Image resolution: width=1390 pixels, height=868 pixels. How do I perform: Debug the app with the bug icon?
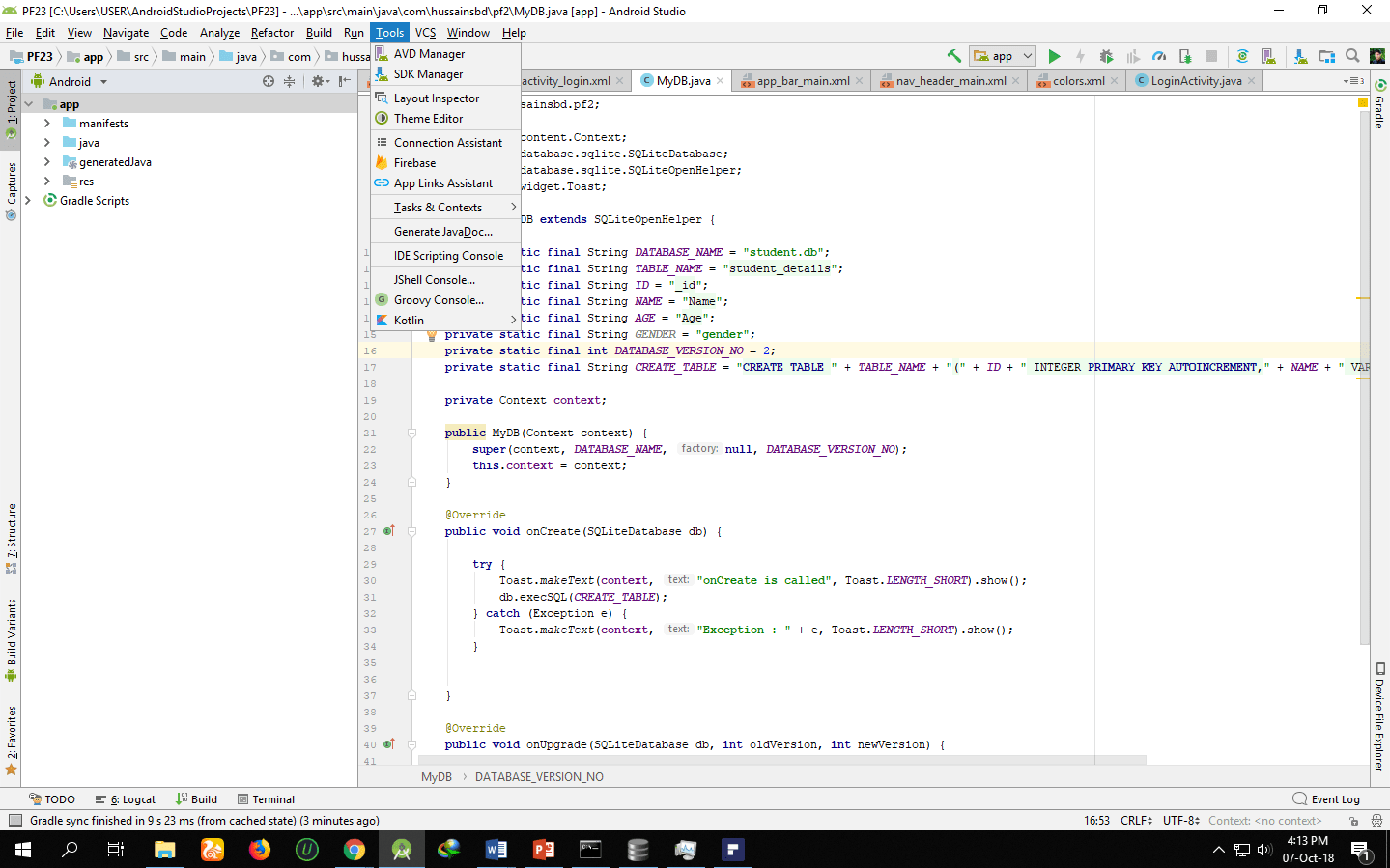click(1106, 56)
